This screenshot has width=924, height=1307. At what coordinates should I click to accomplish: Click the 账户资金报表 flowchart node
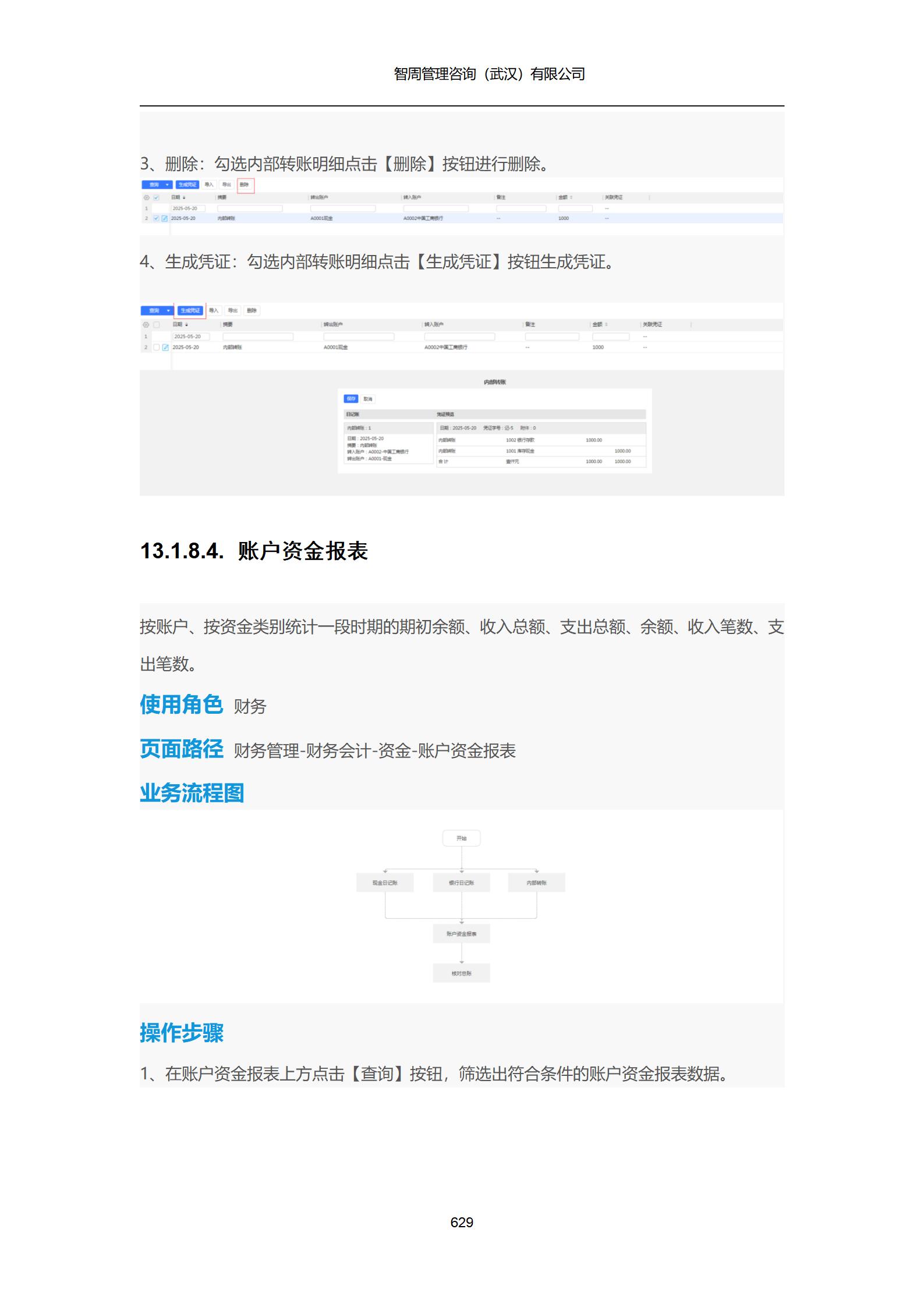462,934
